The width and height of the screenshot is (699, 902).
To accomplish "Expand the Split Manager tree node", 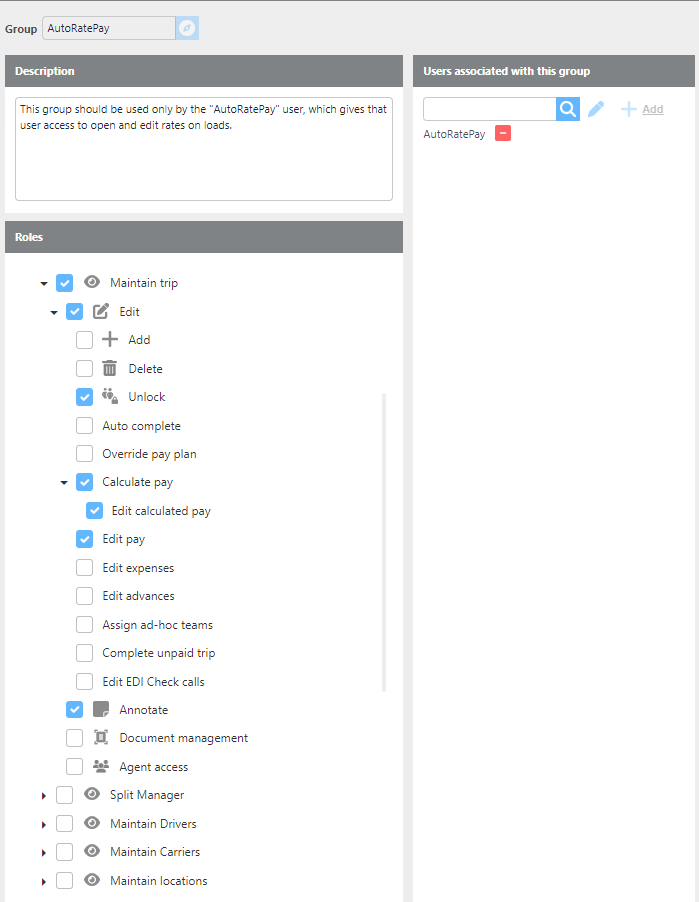I will tap(43, 796).
